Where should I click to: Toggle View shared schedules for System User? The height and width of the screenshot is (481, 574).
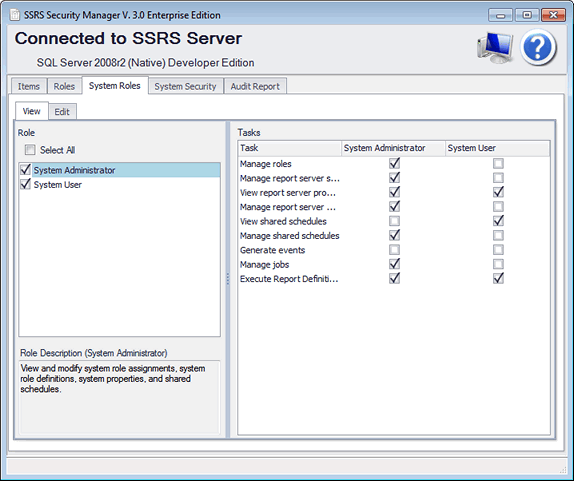tap(498, 221)
